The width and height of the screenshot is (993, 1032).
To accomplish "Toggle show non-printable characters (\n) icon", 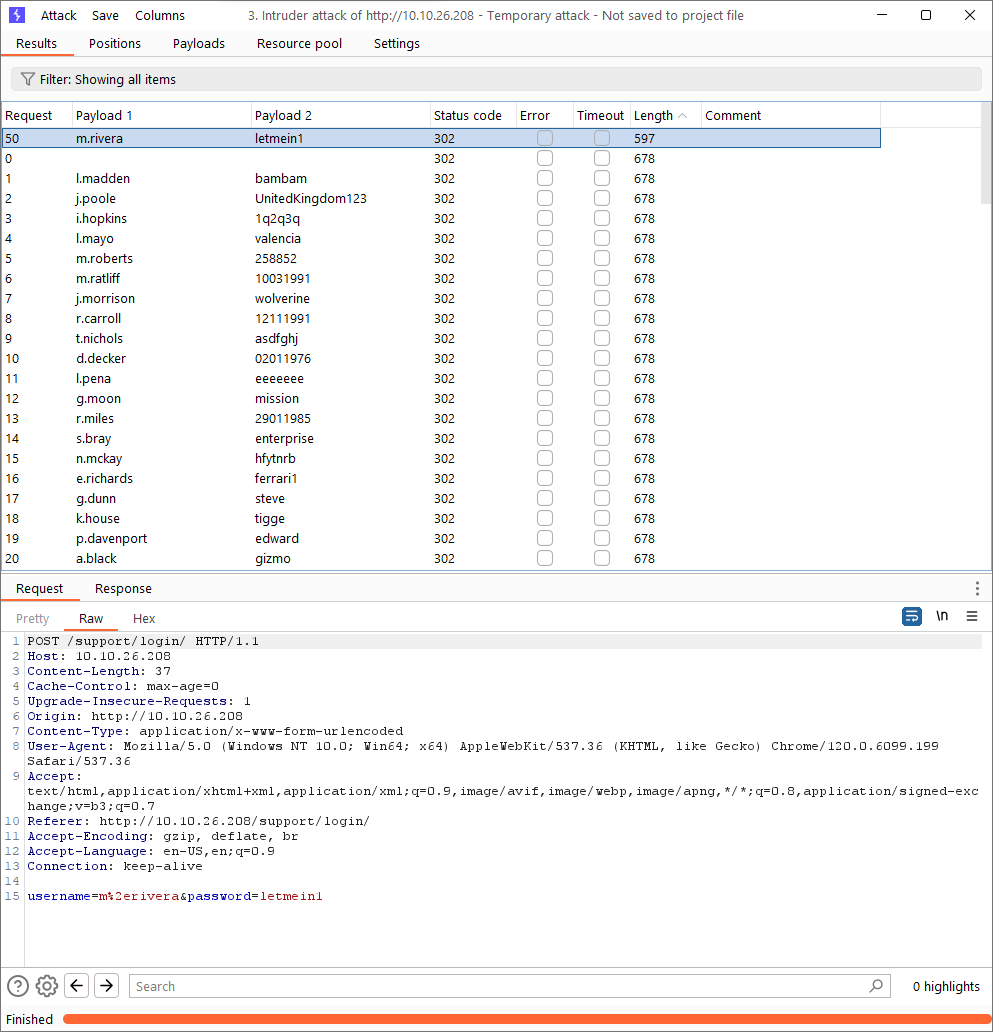I will point(942,616).
